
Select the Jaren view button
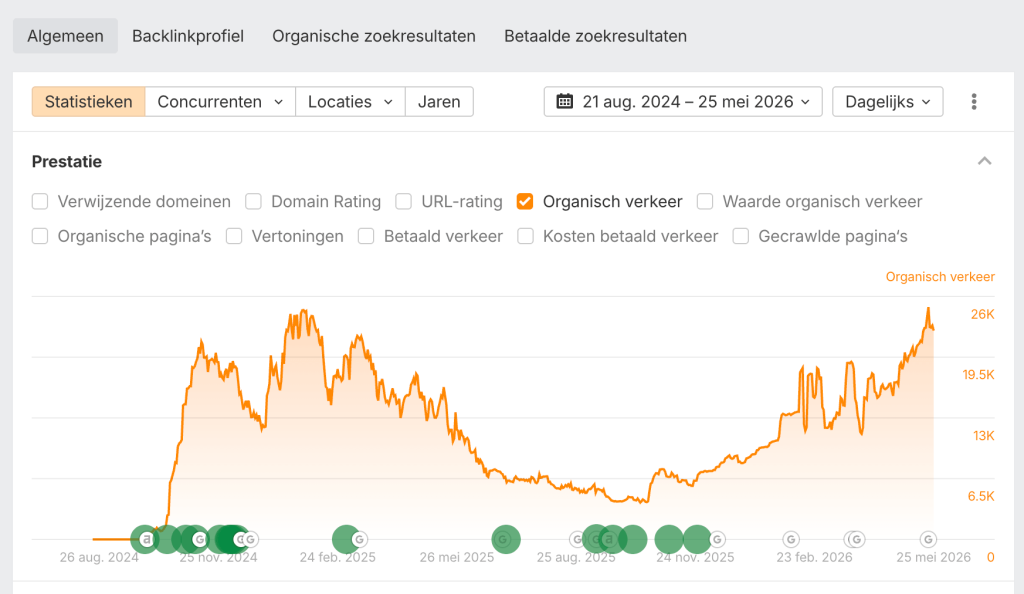(x=439, y=102)
